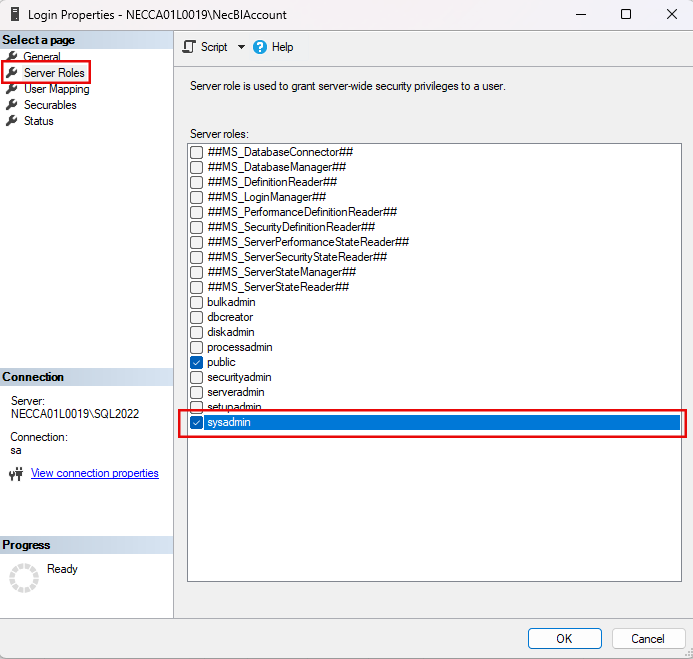Click the Cancel button
Viewport: 693px width, 659px height.
click(x=647, y=638)
